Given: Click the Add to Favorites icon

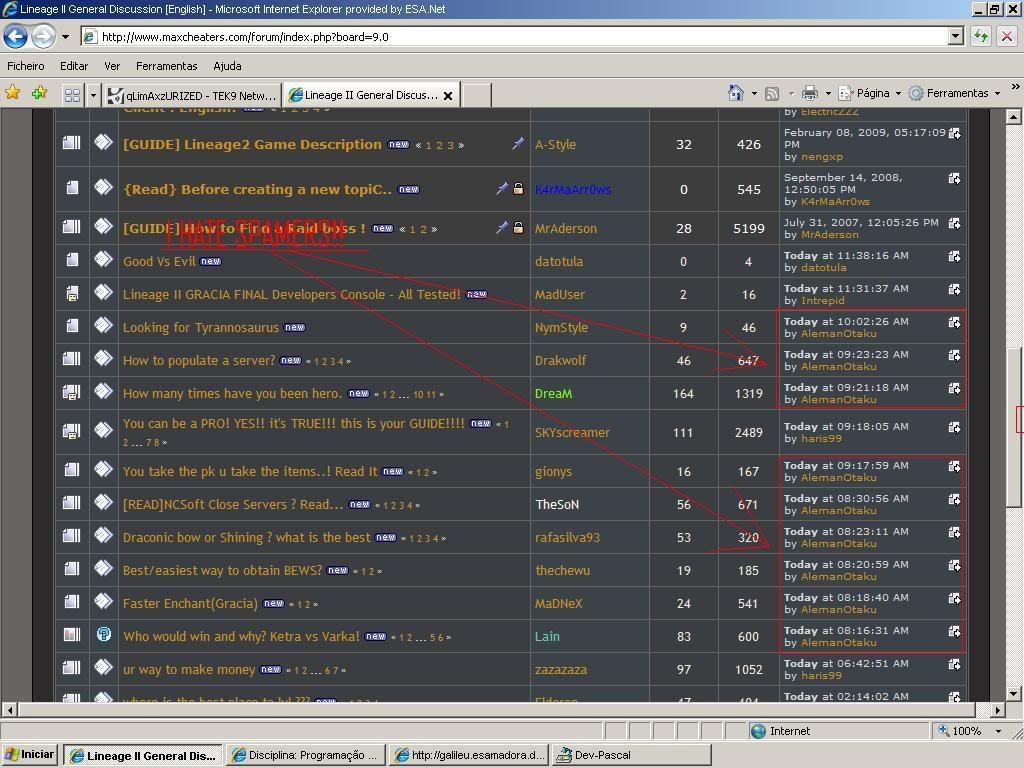Looking at the screenshot, I should 39,93.
